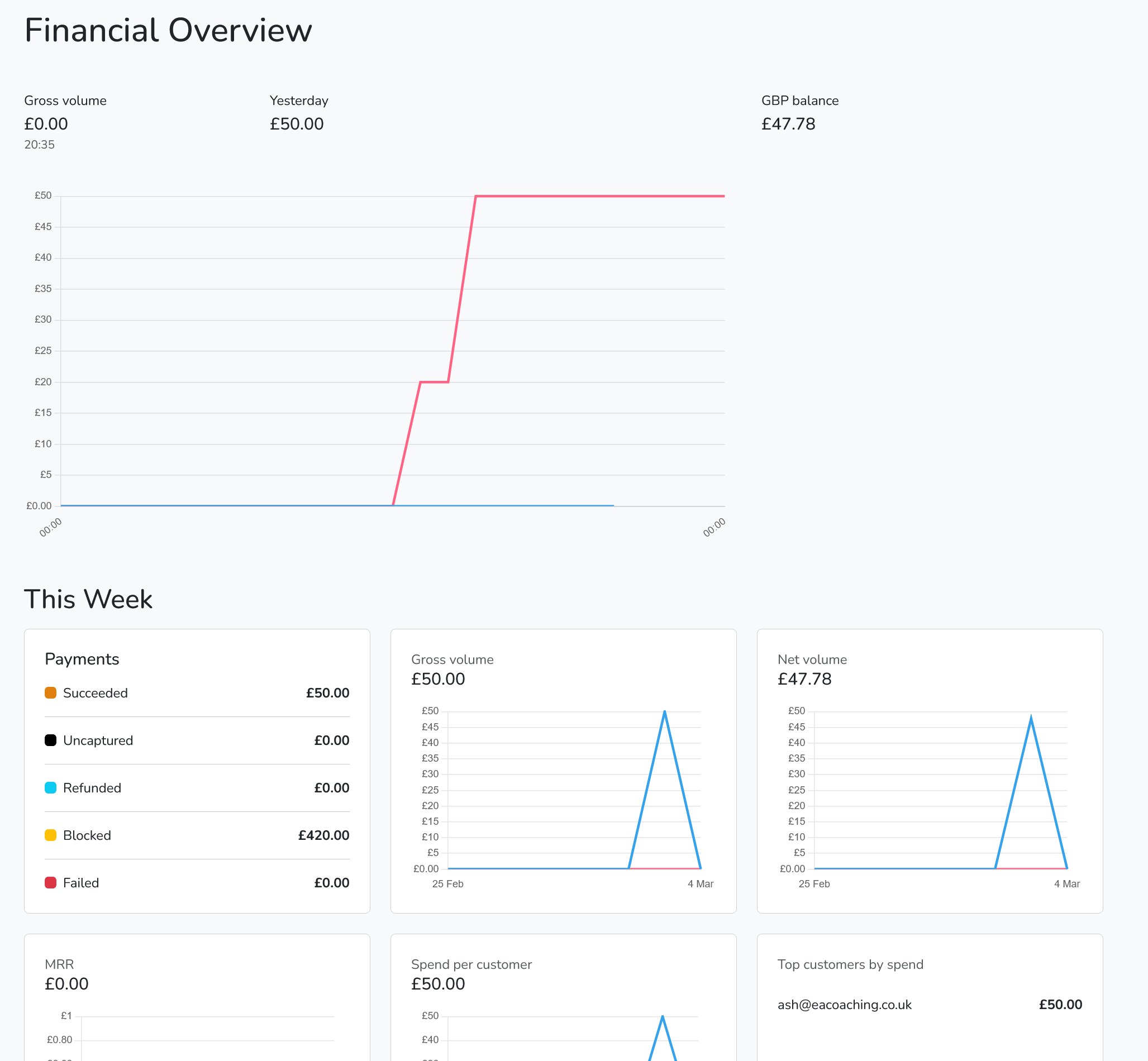Click the peak of the Gross volume chart
The height and width of the screenshot is (1061, 1148).
click(x=664, y=712)
